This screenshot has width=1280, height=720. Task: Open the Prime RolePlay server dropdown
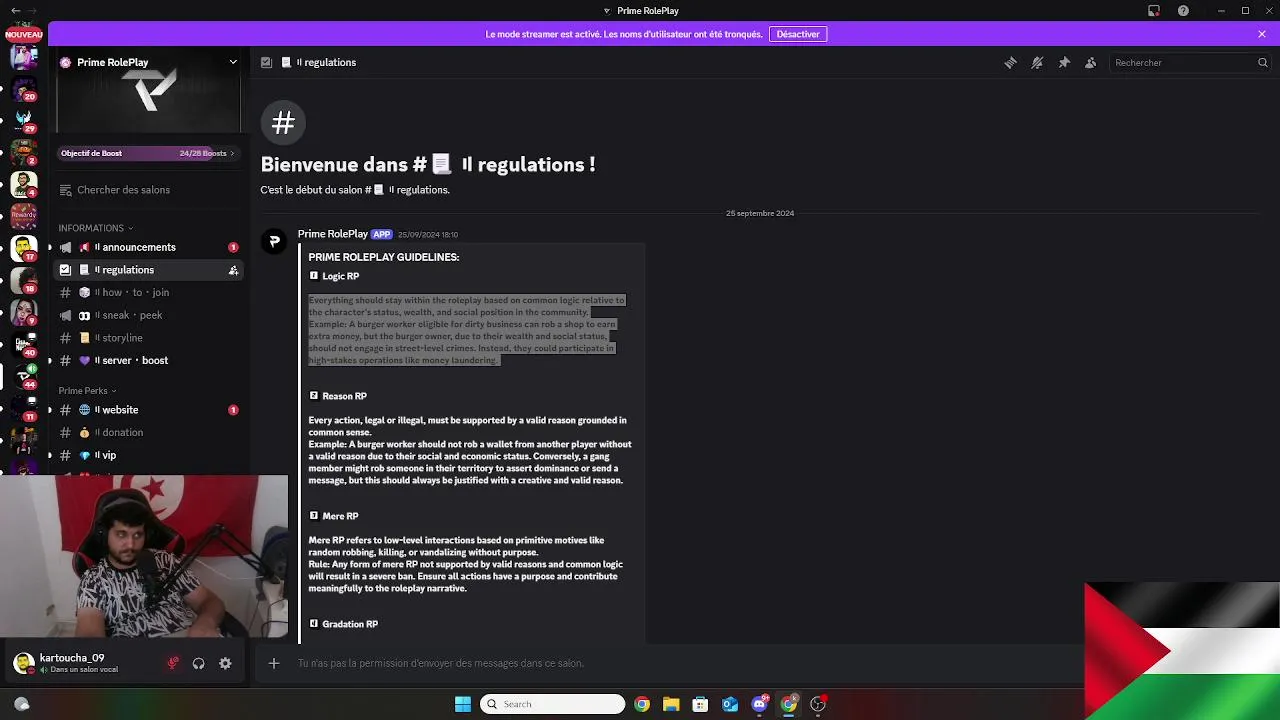point(233,62)
